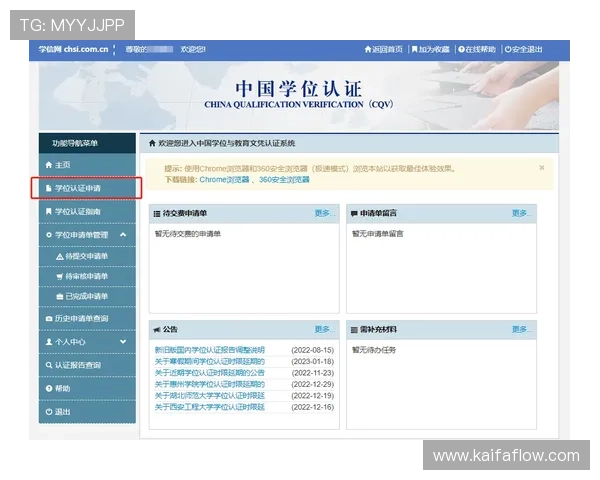Click the power icon by 退出 in sidebar

pos(49,412)
